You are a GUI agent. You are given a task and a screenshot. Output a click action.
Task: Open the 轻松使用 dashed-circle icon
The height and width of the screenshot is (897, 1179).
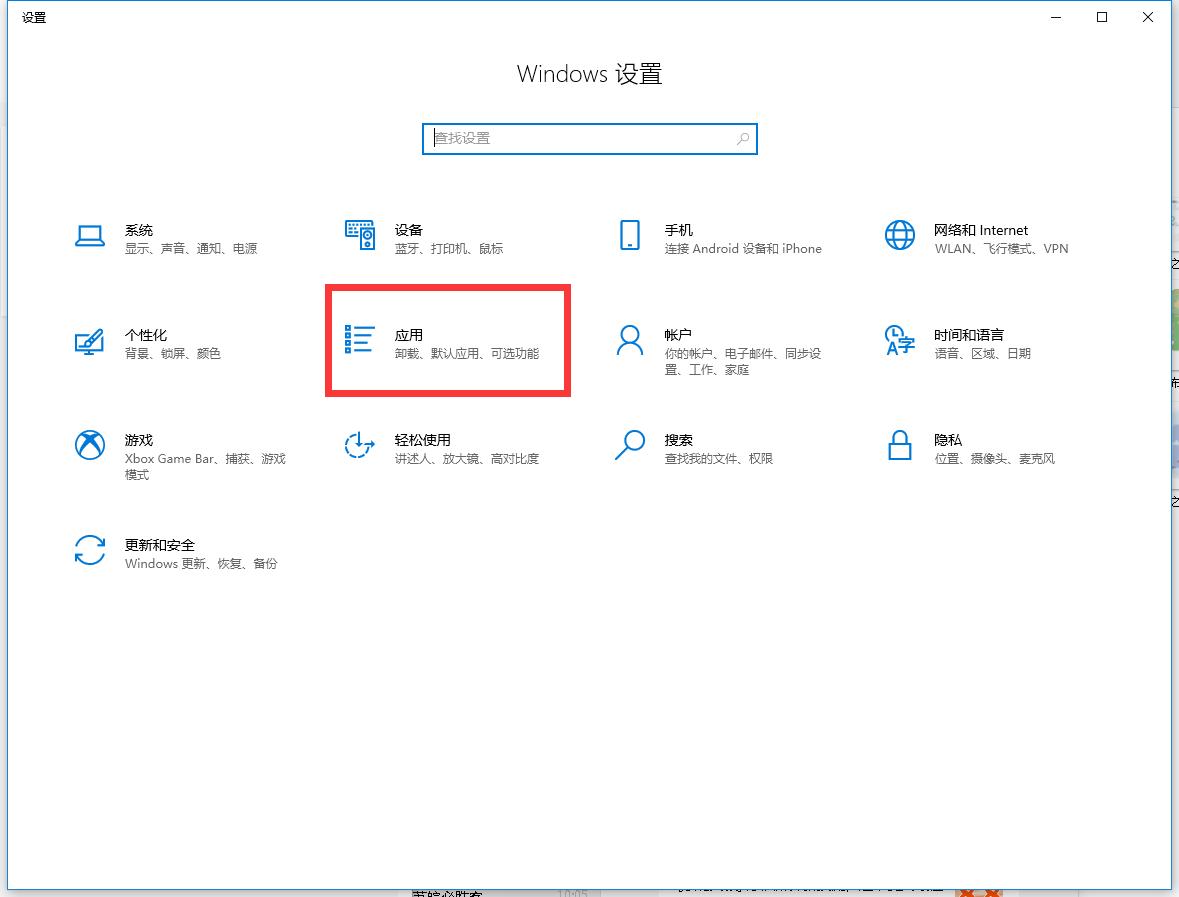point(359,445)
